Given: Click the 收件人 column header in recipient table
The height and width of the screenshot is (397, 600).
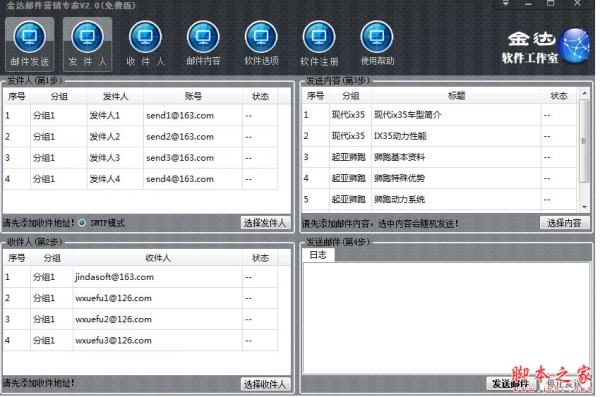Looking at the screenshot, I should click(158, 258).
